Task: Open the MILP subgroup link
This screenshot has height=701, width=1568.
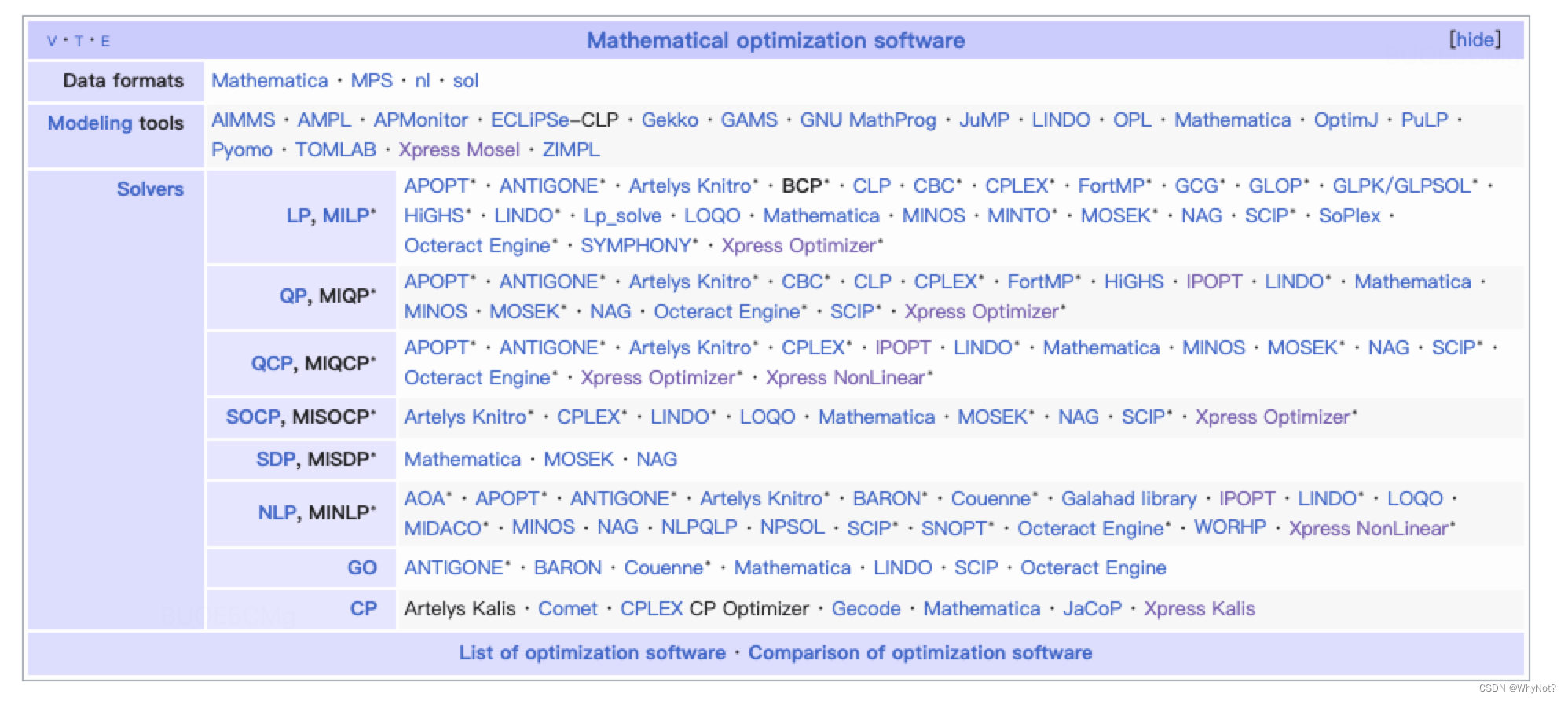Action: 344,216
